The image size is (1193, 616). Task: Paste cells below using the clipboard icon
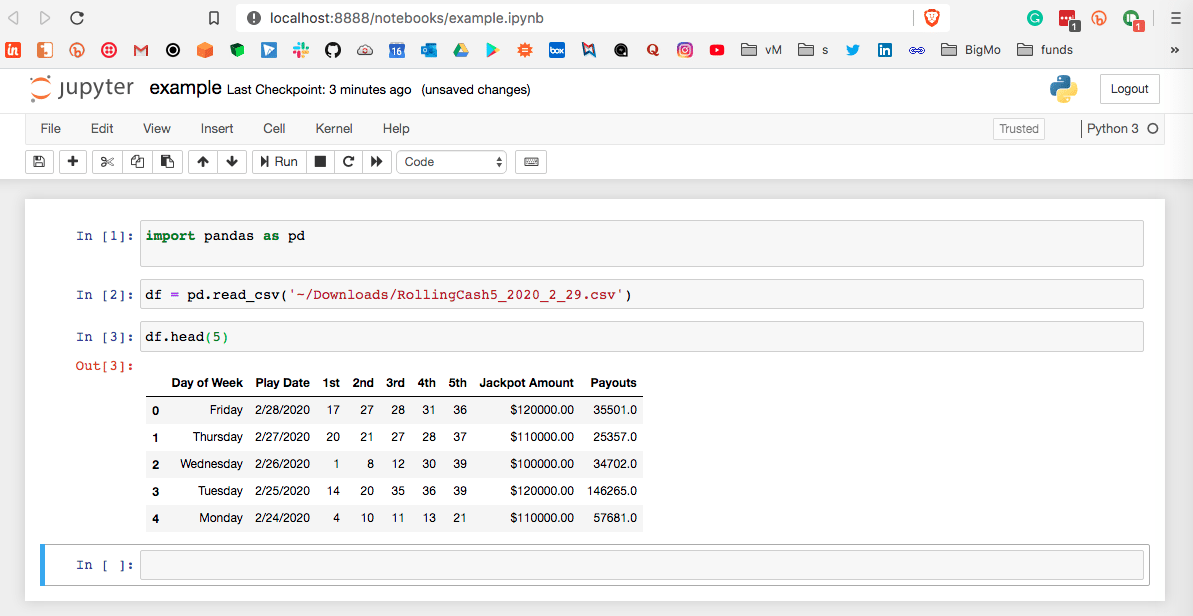click(167, 162)
